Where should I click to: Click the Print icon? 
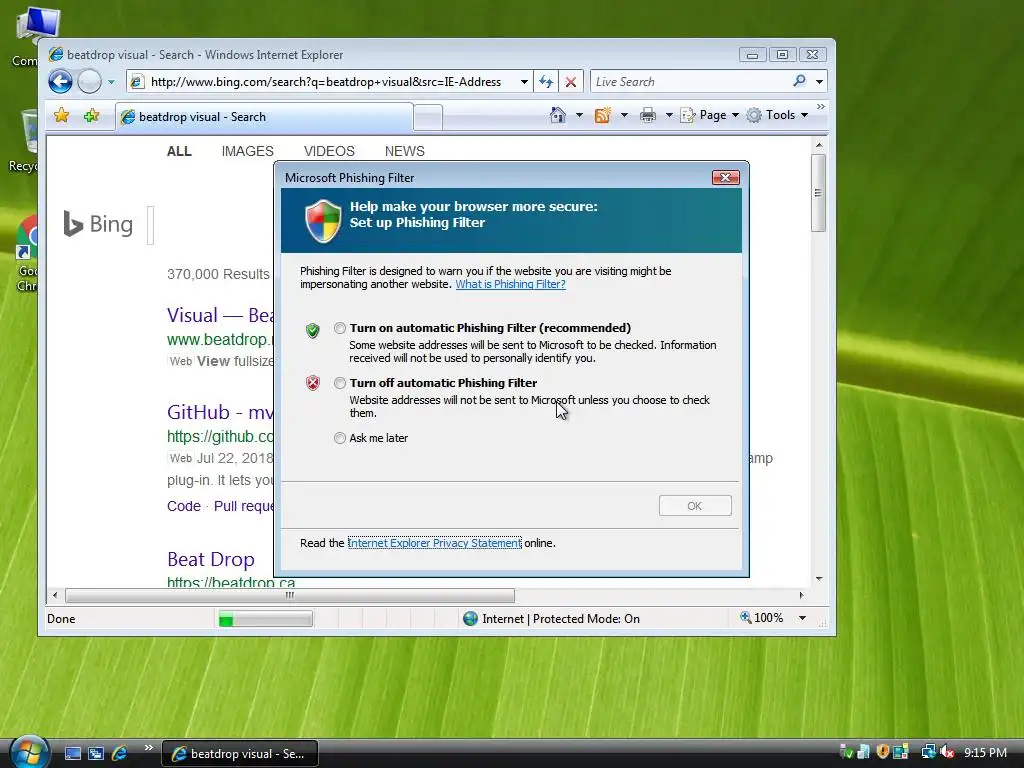[648, 116]
